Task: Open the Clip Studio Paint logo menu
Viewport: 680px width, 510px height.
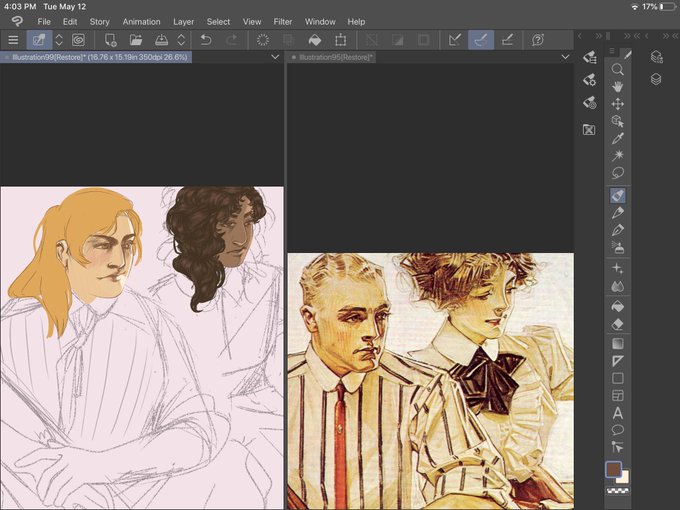Action: click(x=17, y=21)
